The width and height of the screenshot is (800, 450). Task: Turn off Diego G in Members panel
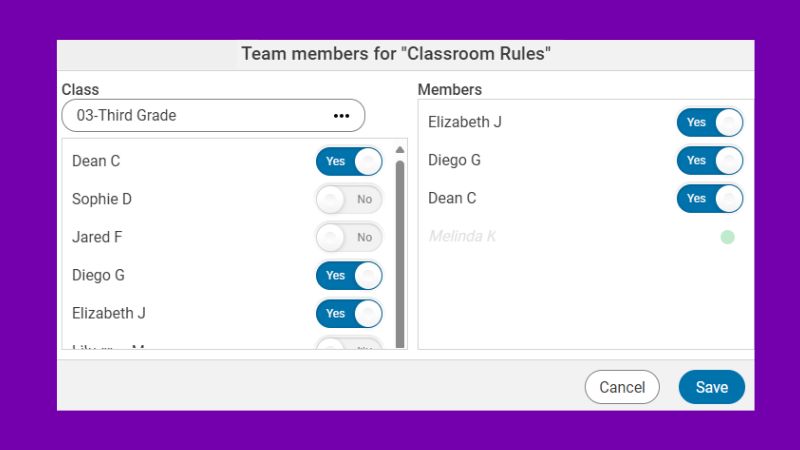[x=710, y=160]
